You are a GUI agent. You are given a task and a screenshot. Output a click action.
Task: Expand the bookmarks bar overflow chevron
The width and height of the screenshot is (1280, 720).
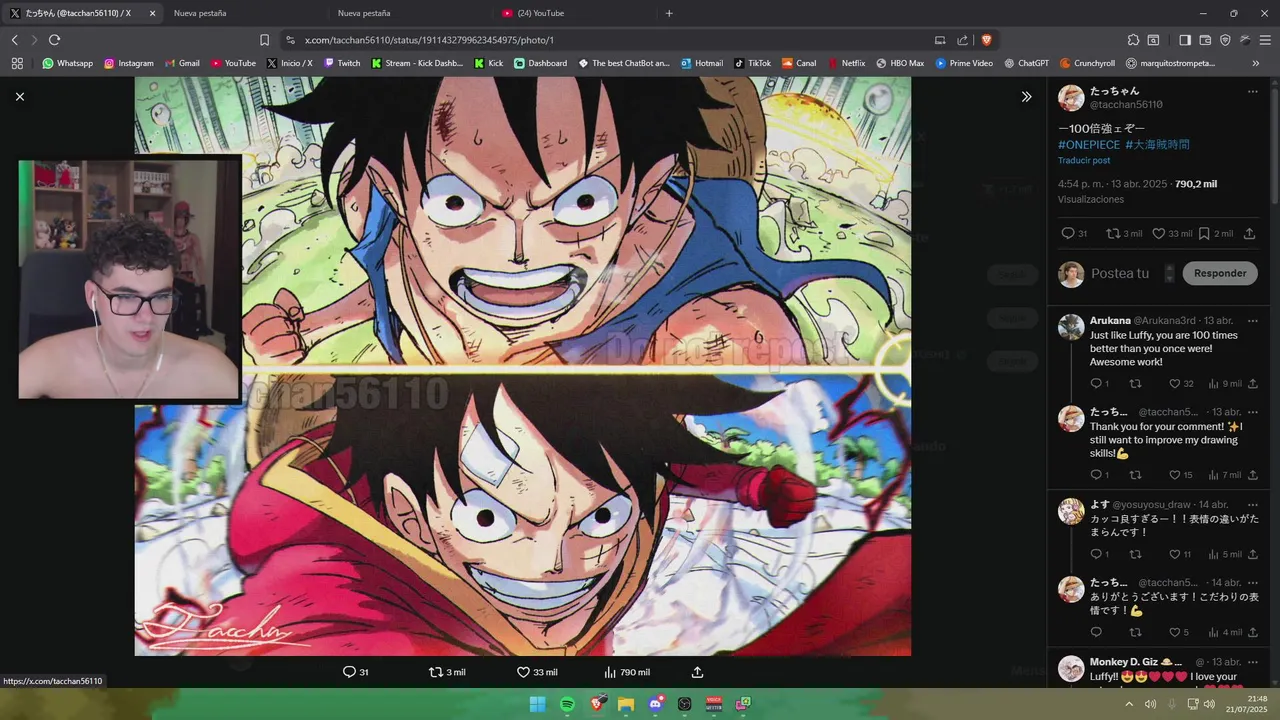1256,63
